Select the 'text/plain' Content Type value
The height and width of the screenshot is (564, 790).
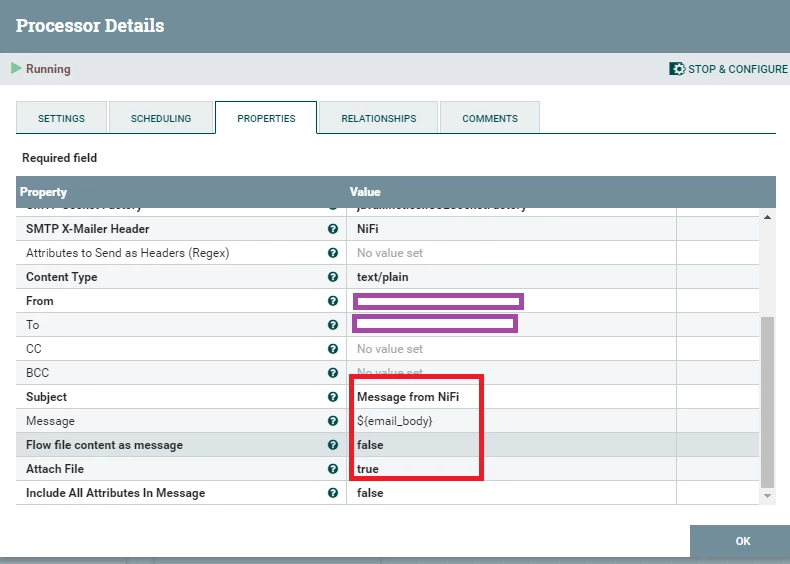coord(382,277)
